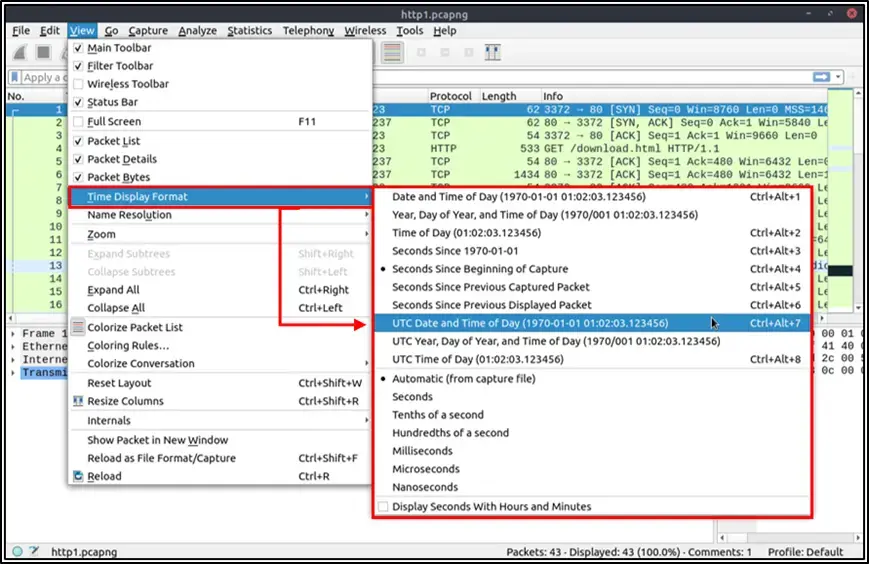Open the Statistics menu
This screenshot has height=564, width=869.
coord(249,30)
